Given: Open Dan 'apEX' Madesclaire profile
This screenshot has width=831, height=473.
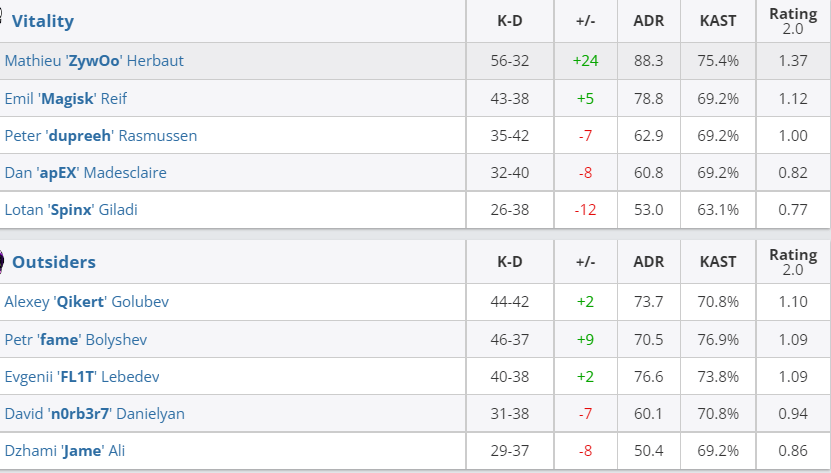Looking at the screenshot, I should pos(86,173).
